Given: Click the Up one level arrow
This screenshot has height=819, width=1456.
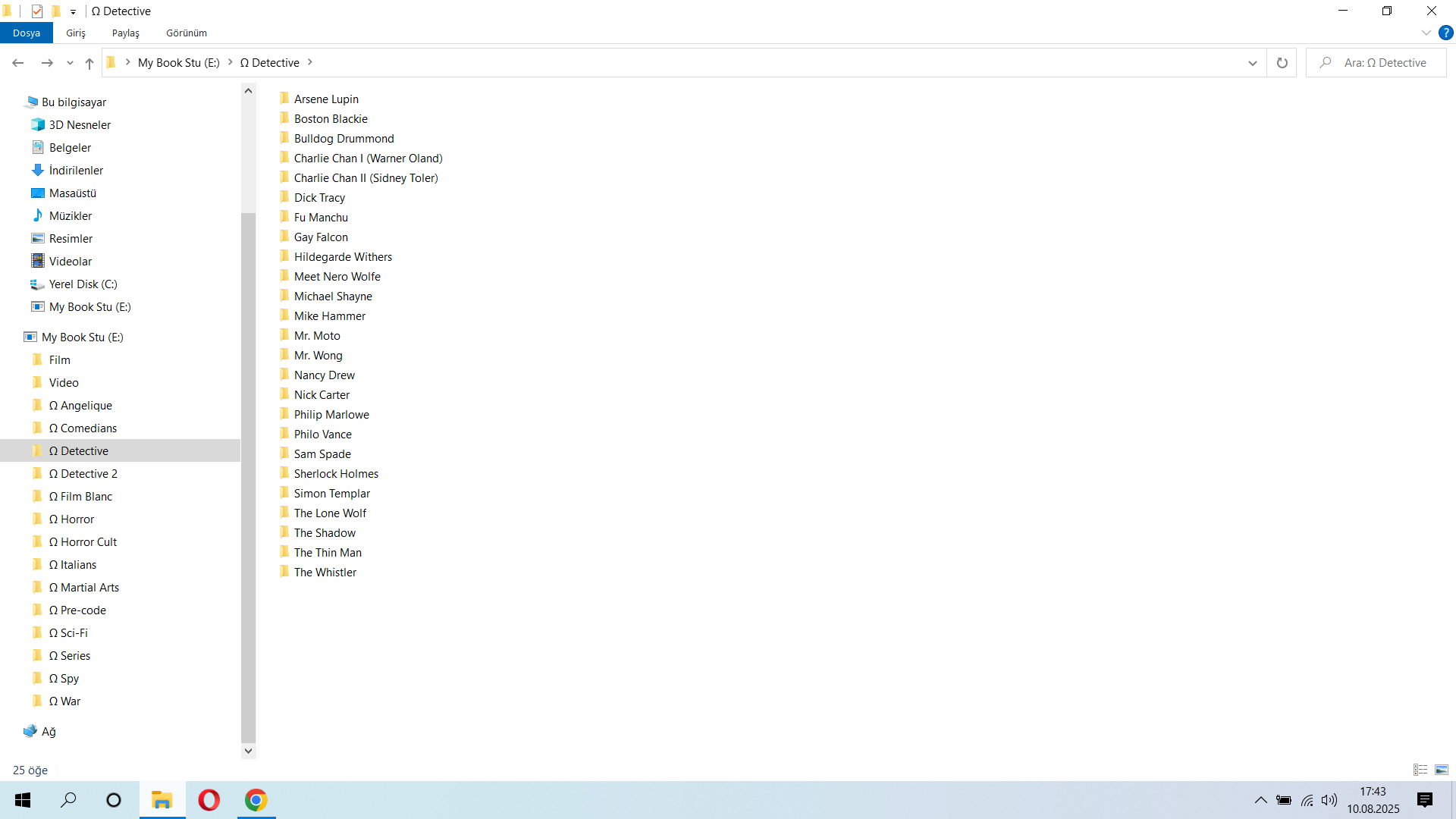Looking at the screenshot, I should click(x=89, y=63).
